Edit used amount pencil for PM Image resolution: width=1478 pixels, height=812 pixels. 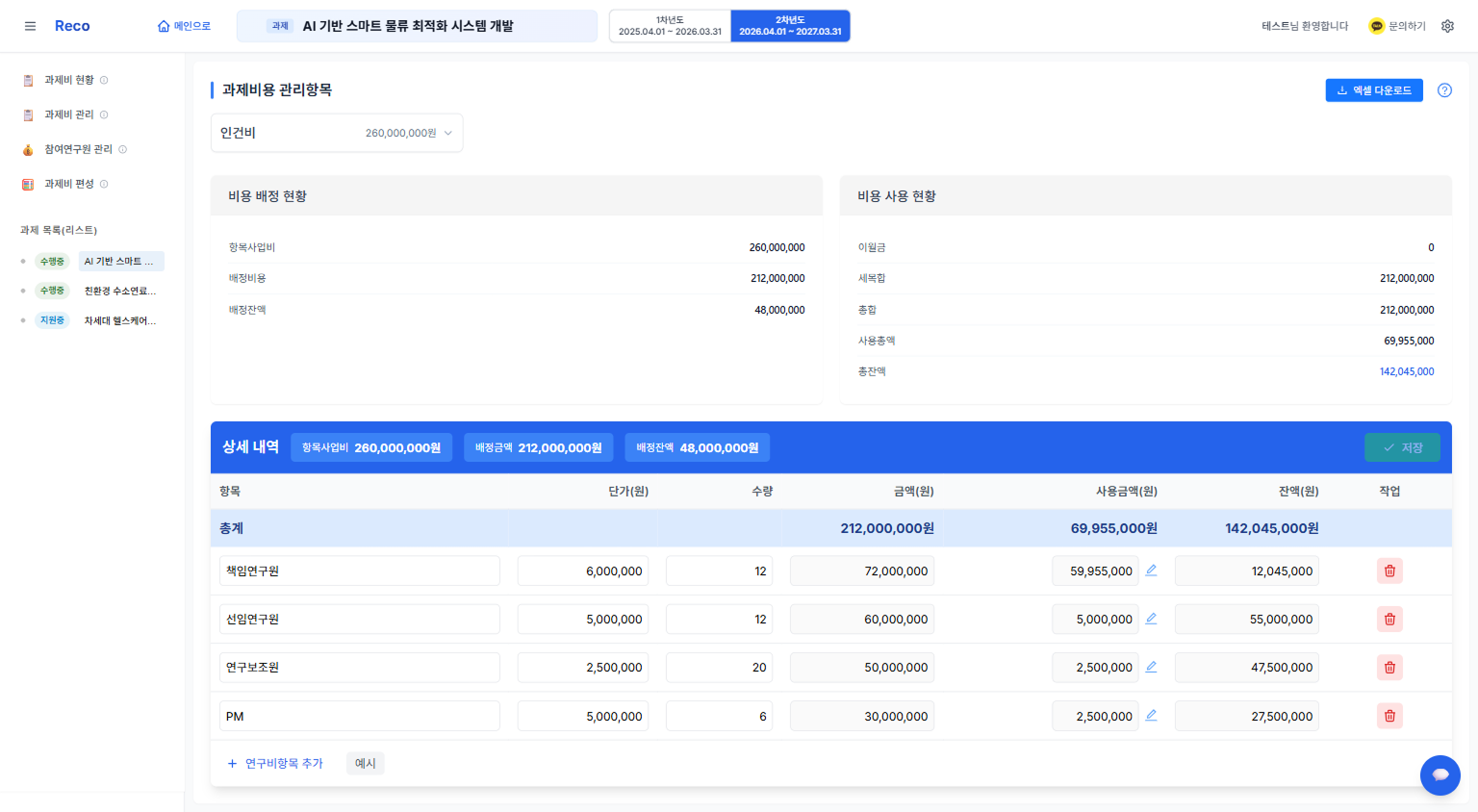(x=1151, y=715)
